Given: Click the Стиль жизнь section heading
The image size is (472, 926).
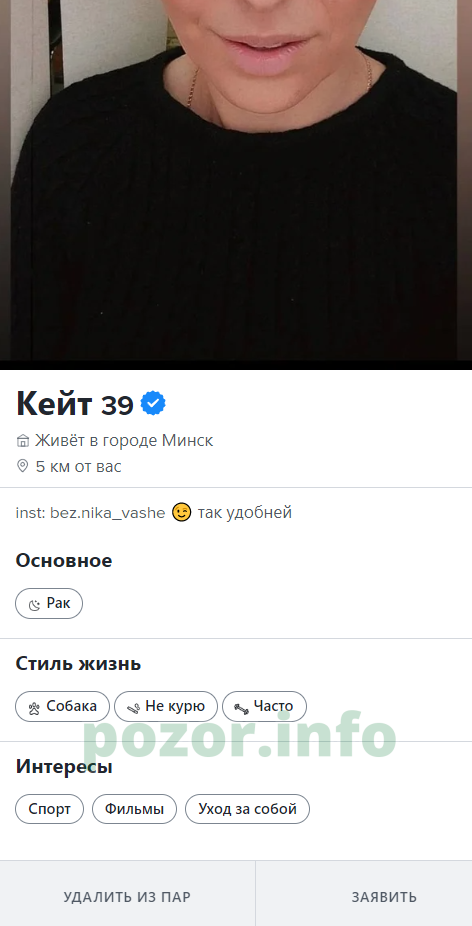Looking at the screenshot, I should click(78, 663).
